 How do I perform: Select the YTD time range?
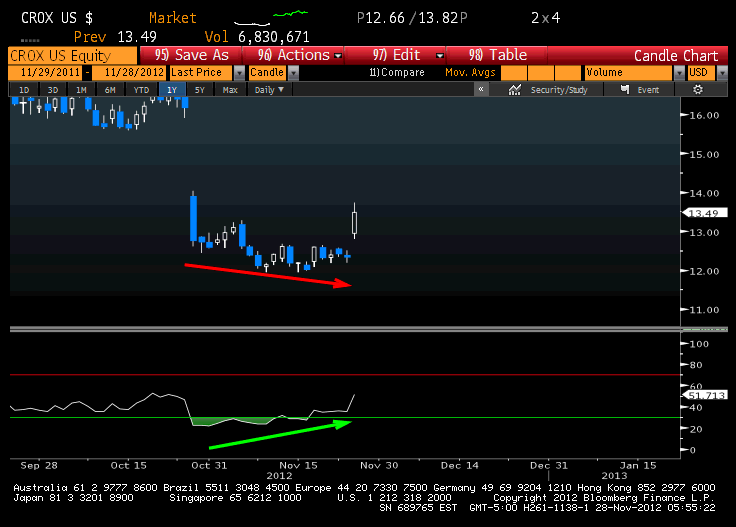tap(141, 90)
